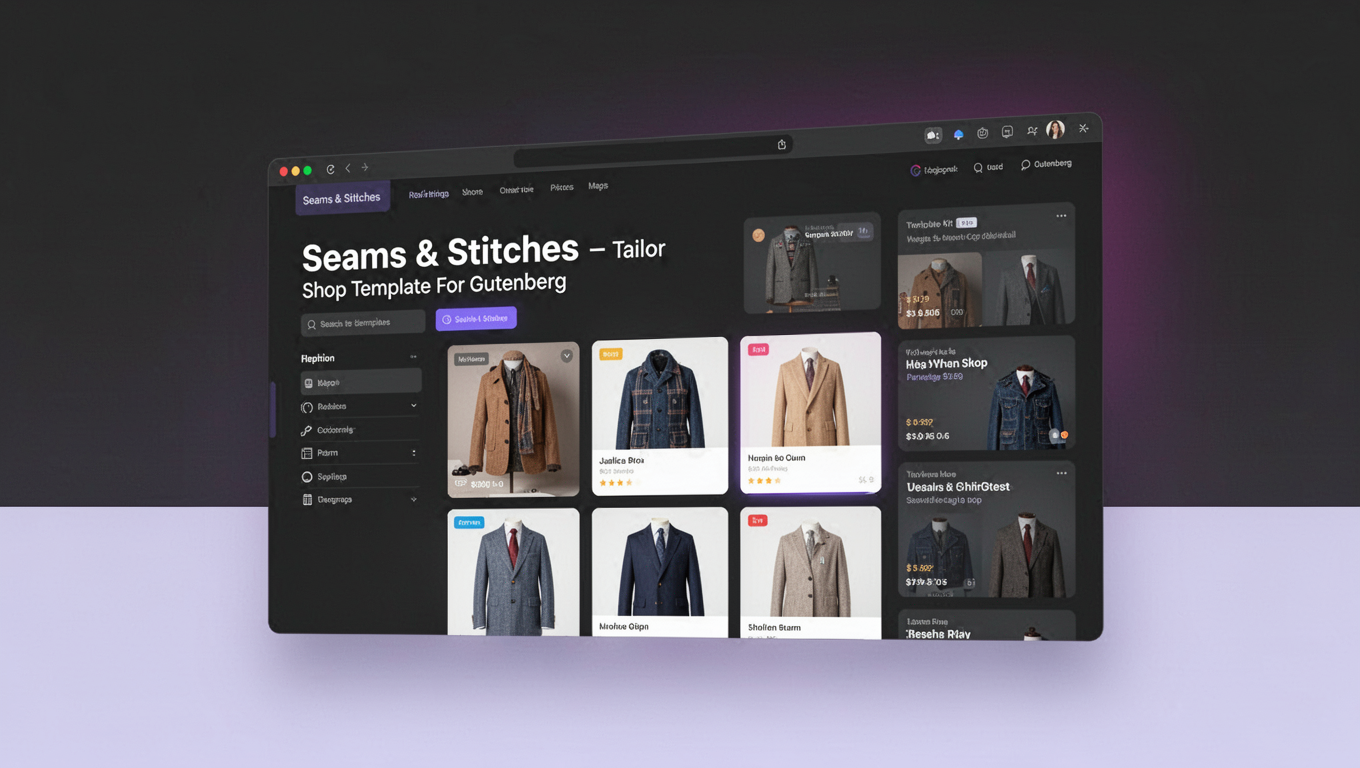Go forward with the browser forward arrow

click(x=365, y=167)
